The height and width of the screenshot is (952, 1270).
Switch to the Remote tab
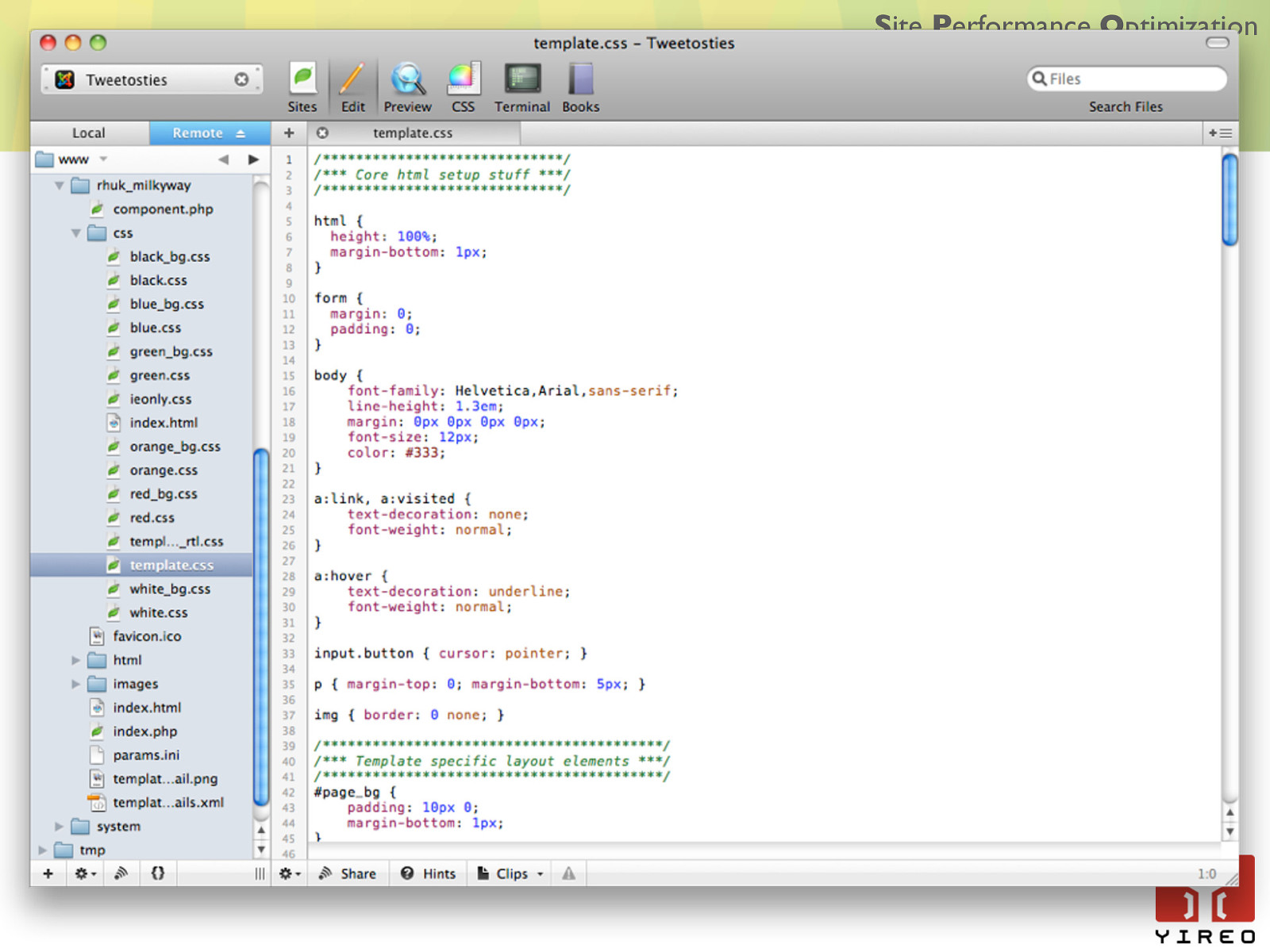click(210, 132)
